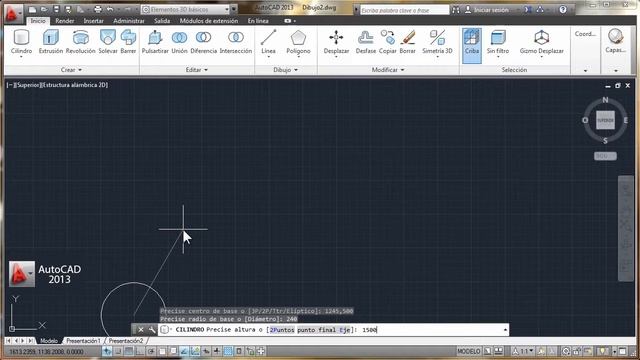Open the annotation scale 1:1 dropdown

point(523,351)
